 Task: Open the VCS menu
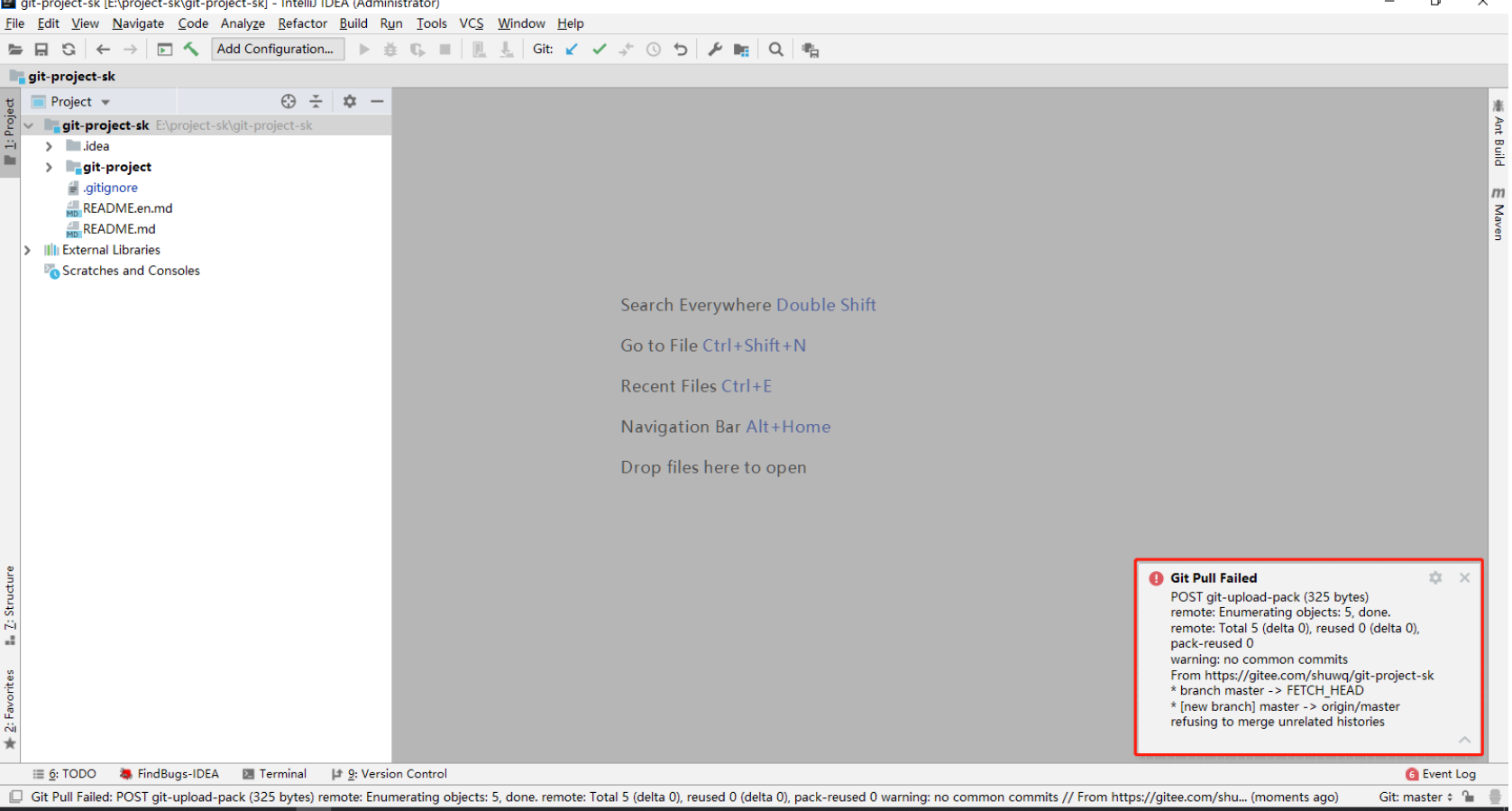(x=471, y=23)
